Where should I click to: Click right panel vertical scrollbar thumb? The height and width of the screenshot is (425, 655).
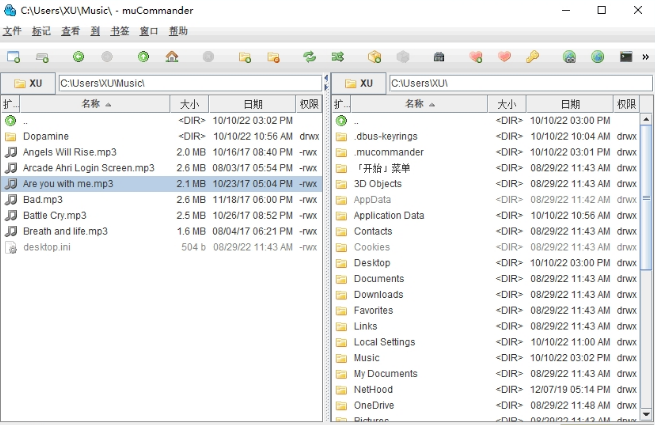pos(646,198)
